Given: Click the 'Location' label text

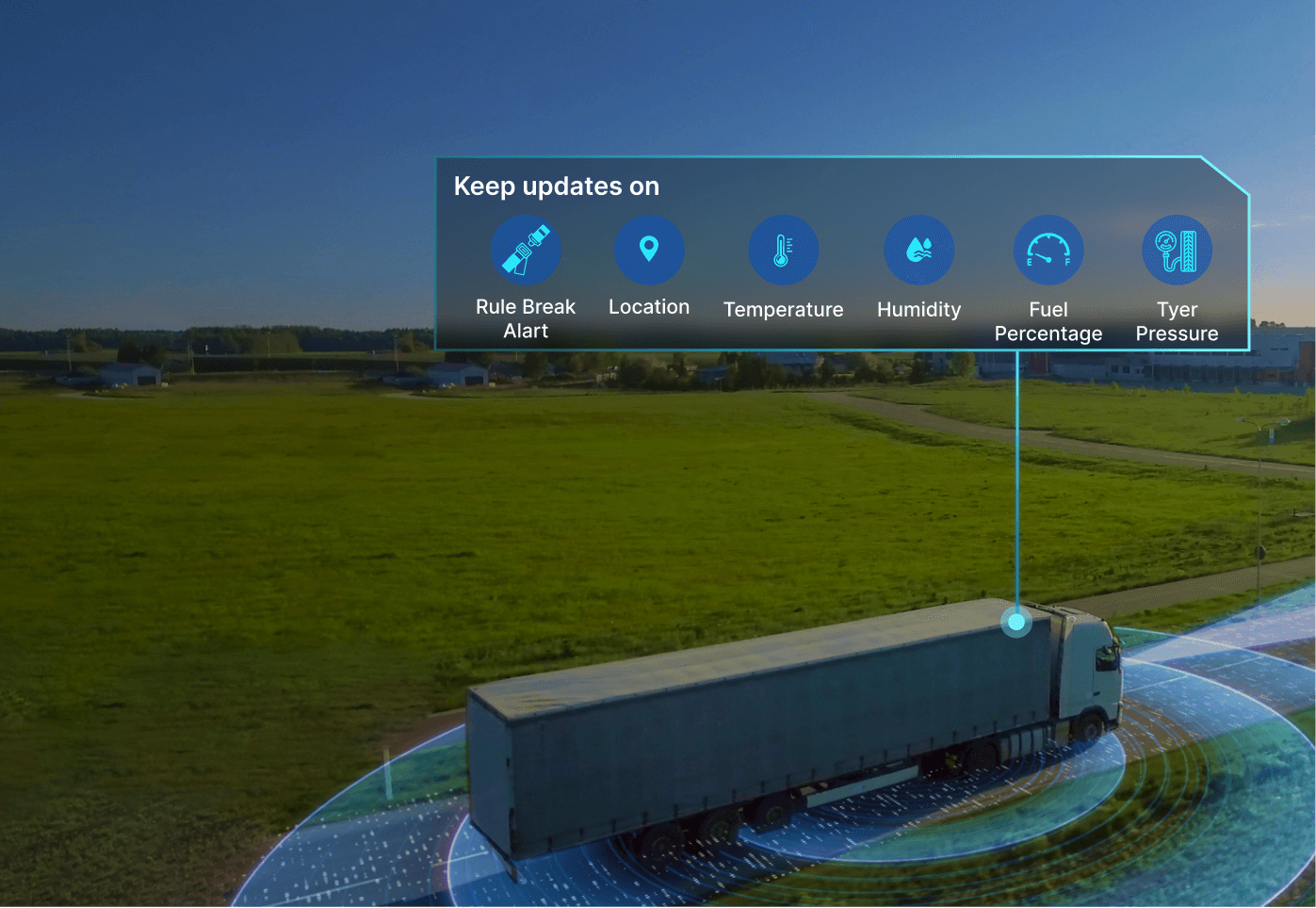Looking at the screenshot, I should pyautogui.click(x=649, y=307).
